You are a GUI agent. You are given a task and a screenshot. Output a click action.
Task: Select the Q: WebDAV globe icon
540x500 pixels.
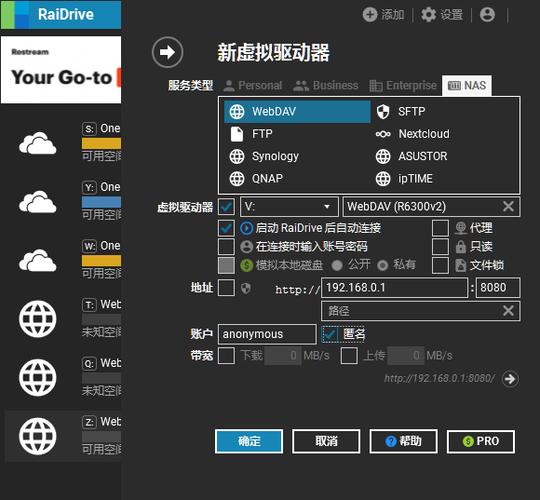(x=38, y=377)
